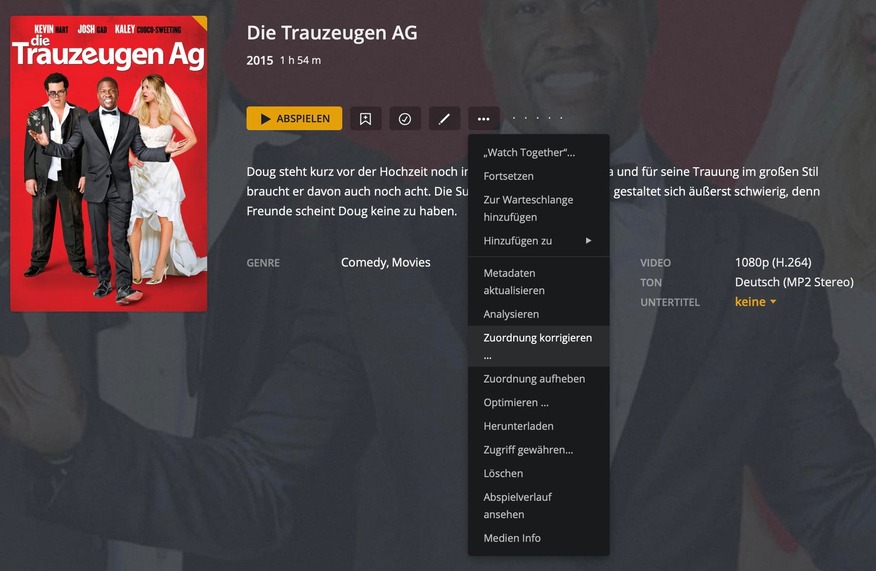876x571 pixels.
Task: Select Zuordnung korrigieren menu entry
Action: point(539,346)
